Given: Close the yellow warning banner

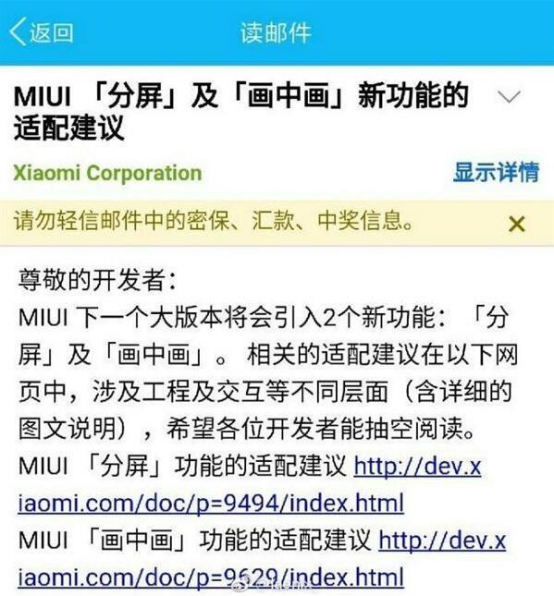Looking at the screenshot, I should click(516, 224).
